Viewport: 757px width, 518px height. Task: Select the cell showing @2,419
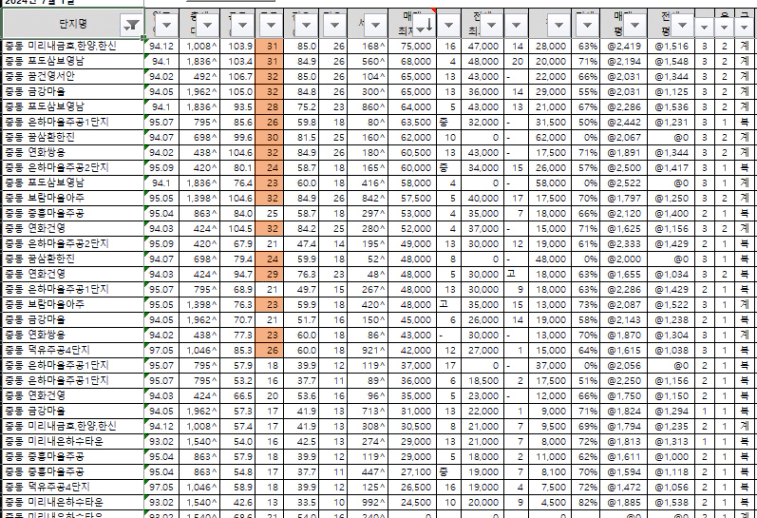[624, 46]
